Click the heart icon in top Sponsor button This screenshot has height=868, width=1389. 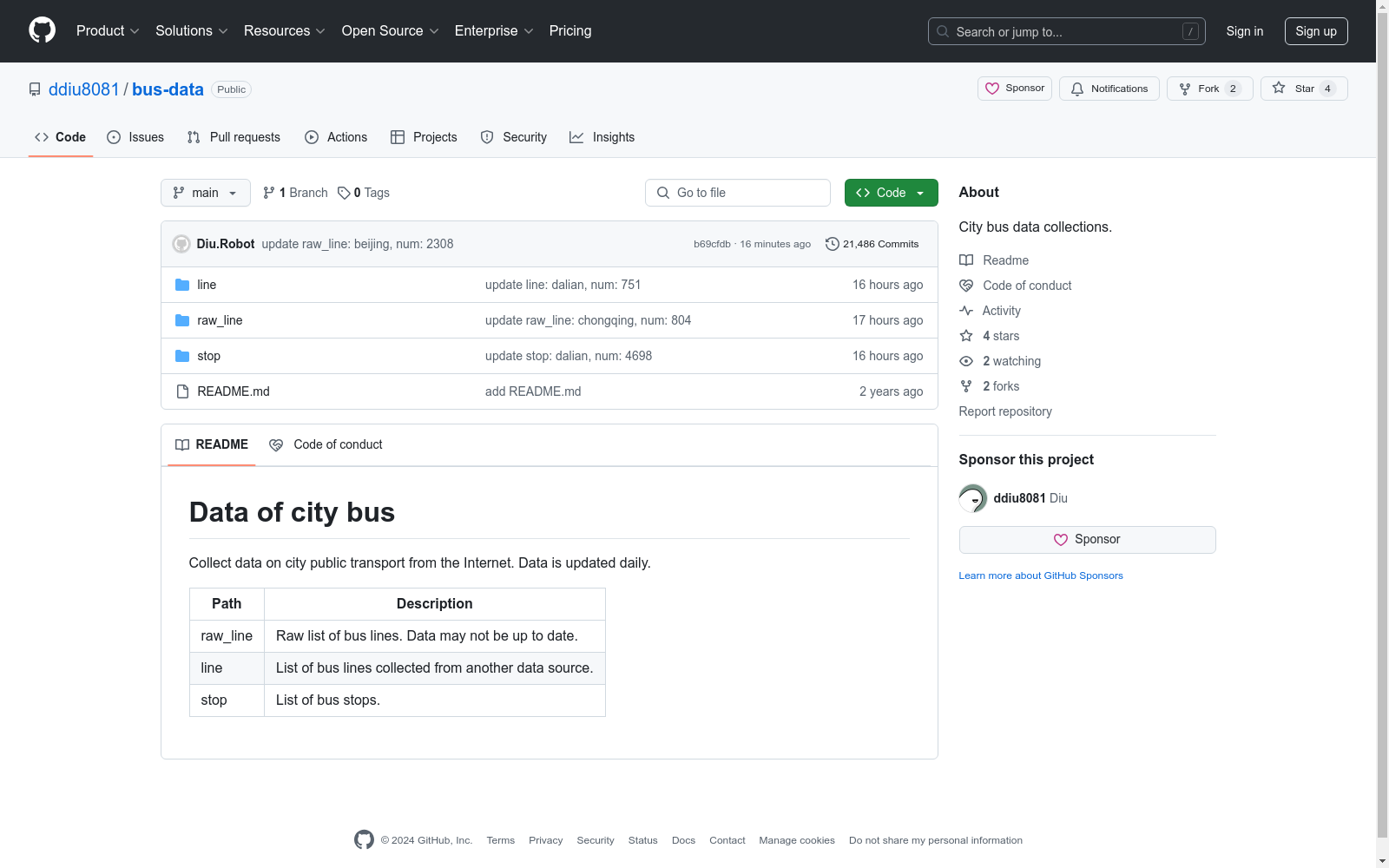pyautogui.click(x=992, y=89)
